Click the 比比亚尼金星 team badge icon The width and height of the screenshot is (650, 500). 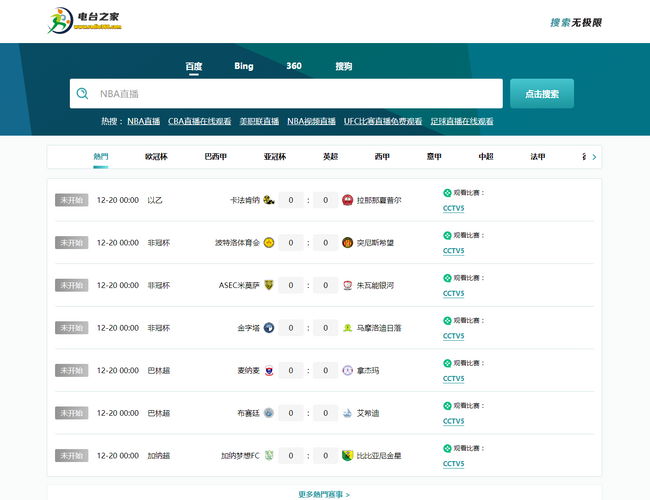click(x=347, y=456)
